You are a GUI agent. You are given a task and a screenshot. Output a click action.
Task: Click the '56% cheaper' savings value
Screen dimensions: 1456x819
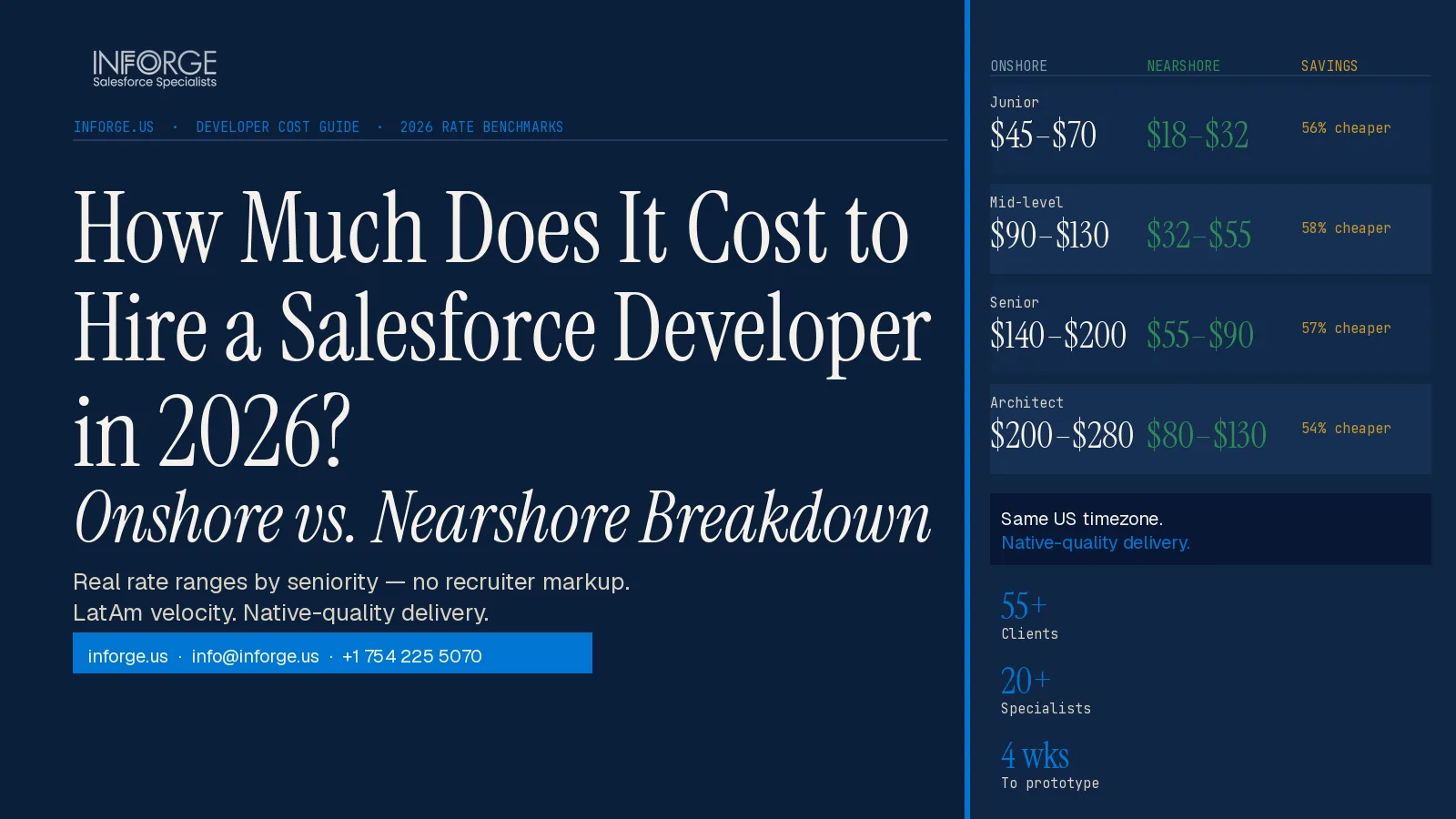[x=1346, y=128]
